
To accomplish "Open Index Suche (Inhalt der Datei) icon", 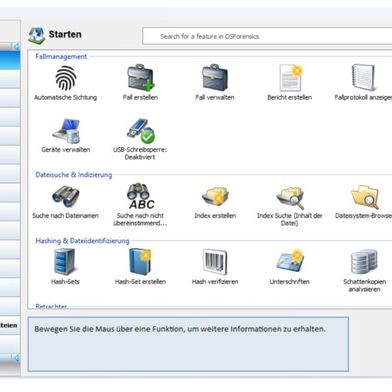I will point(290,197).
